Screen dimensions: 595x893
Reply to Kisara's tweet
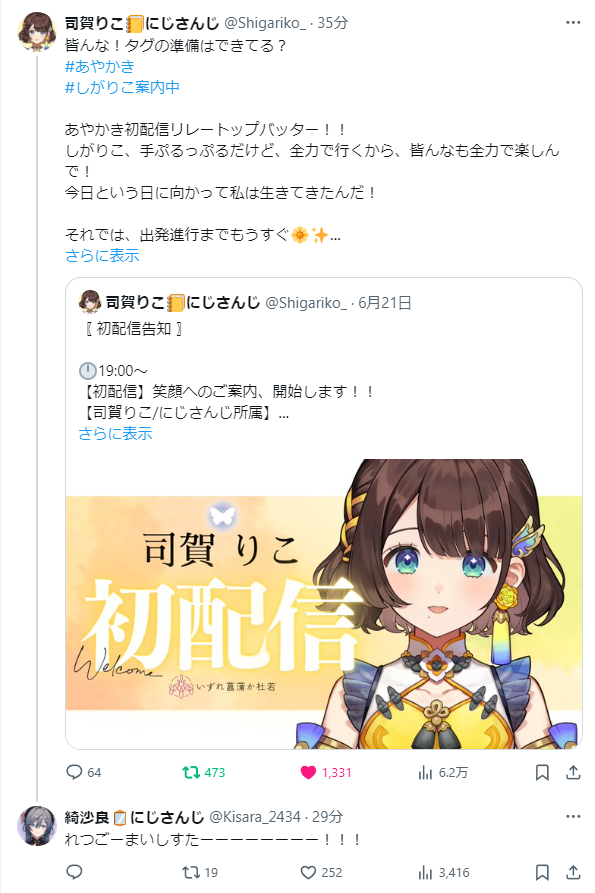click(75, 872)
